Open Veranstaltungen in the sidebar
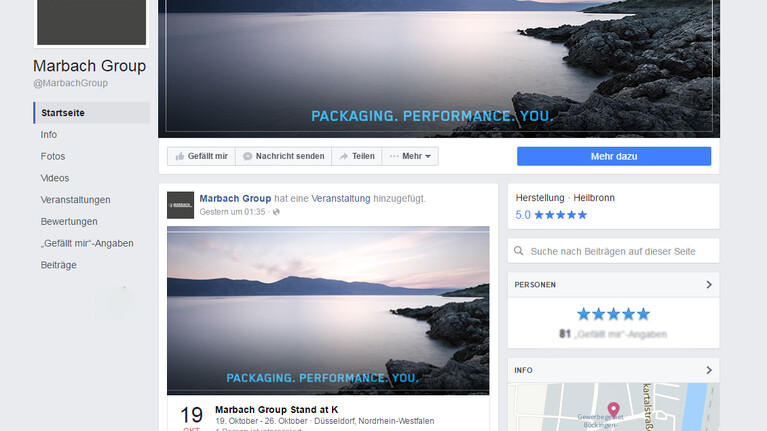 pos(75,200)
